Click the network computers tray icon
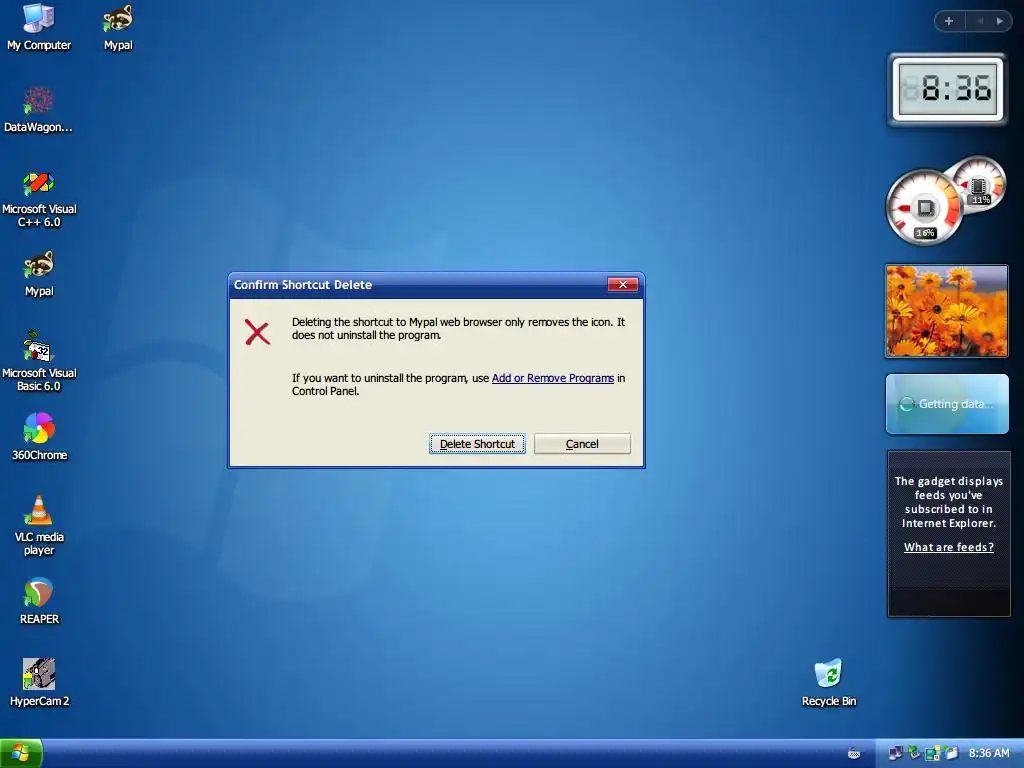Screen dimensions: 1024x768 click(x=895, y=753)
